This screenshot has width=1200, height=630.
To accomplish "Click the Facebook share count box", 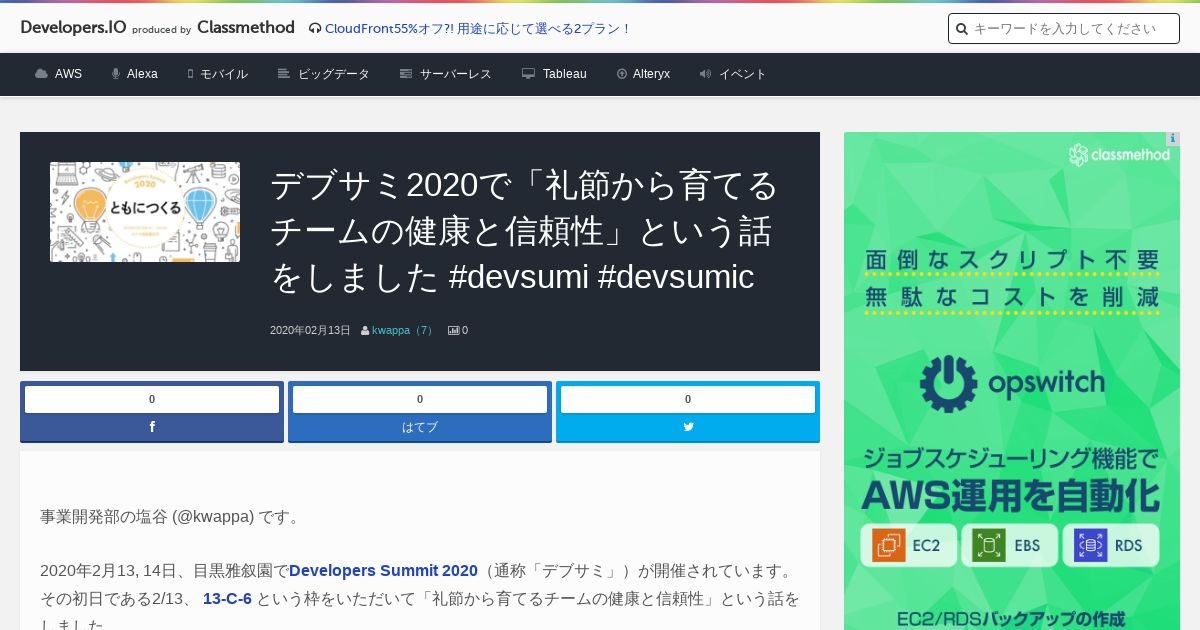I will 152,399.
